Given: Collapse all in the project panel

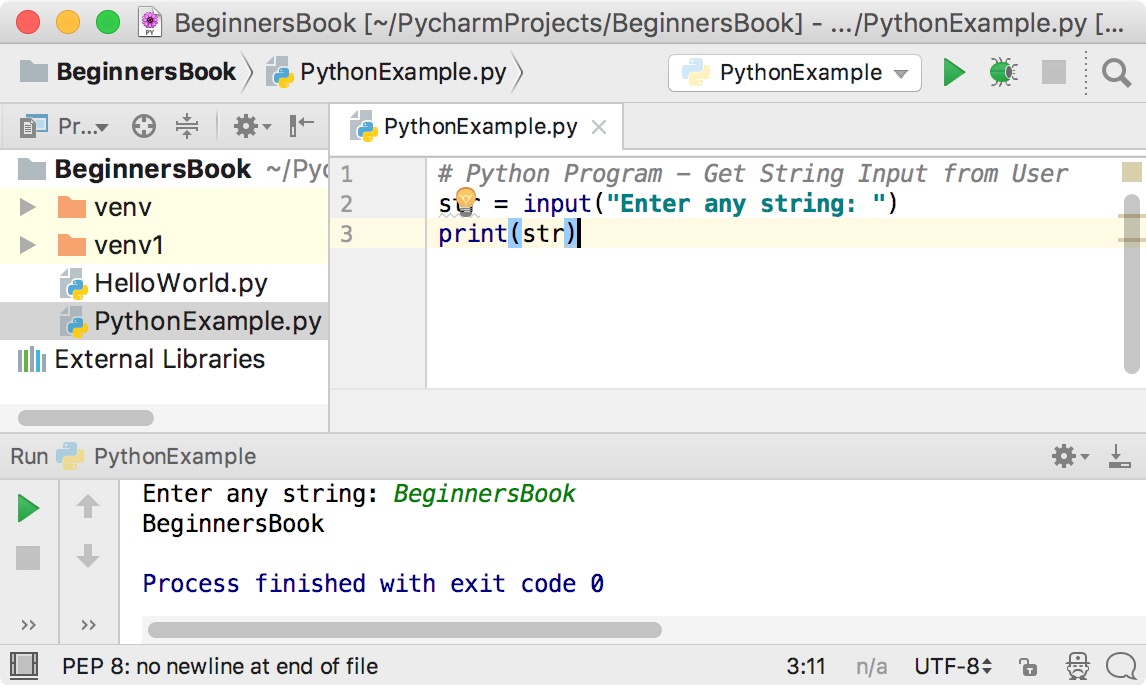Looking at the screenshot, I should pos(187,126).
